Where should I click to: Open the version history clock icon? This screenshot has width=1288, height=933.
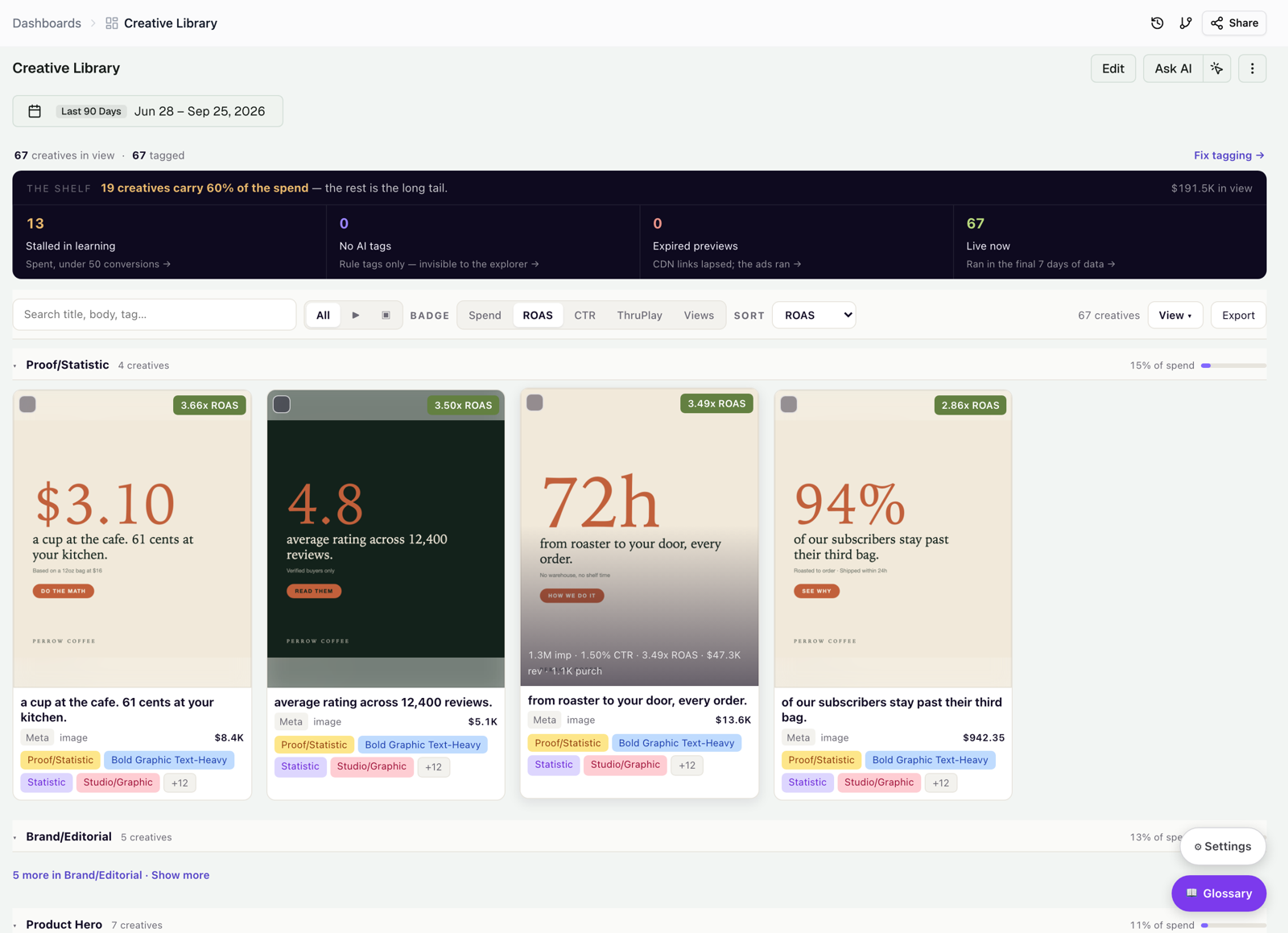click(x=1157, y=23)
